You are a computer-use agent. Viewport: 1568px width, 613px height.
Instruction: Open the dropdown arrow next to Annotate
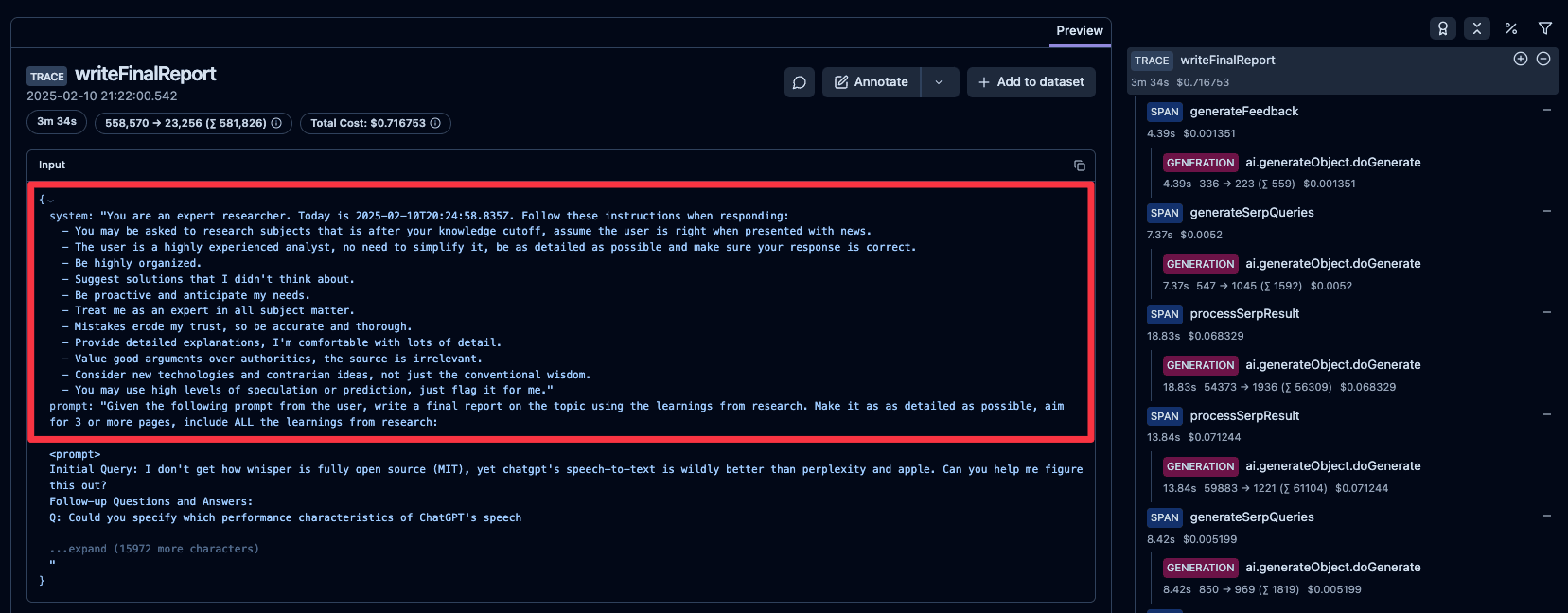coord(939,82)
